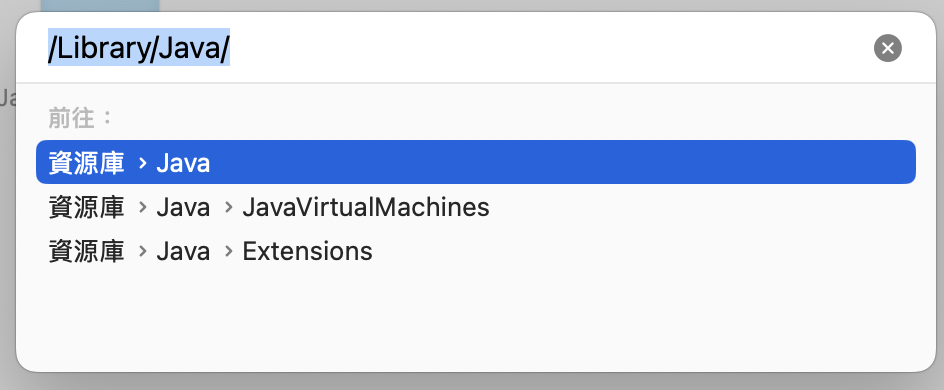Image resolution: width=944 pixels, height=390 pixels.
Task: Click the Extensions label text
Action: pyautogui.click(x=307, y=251)
